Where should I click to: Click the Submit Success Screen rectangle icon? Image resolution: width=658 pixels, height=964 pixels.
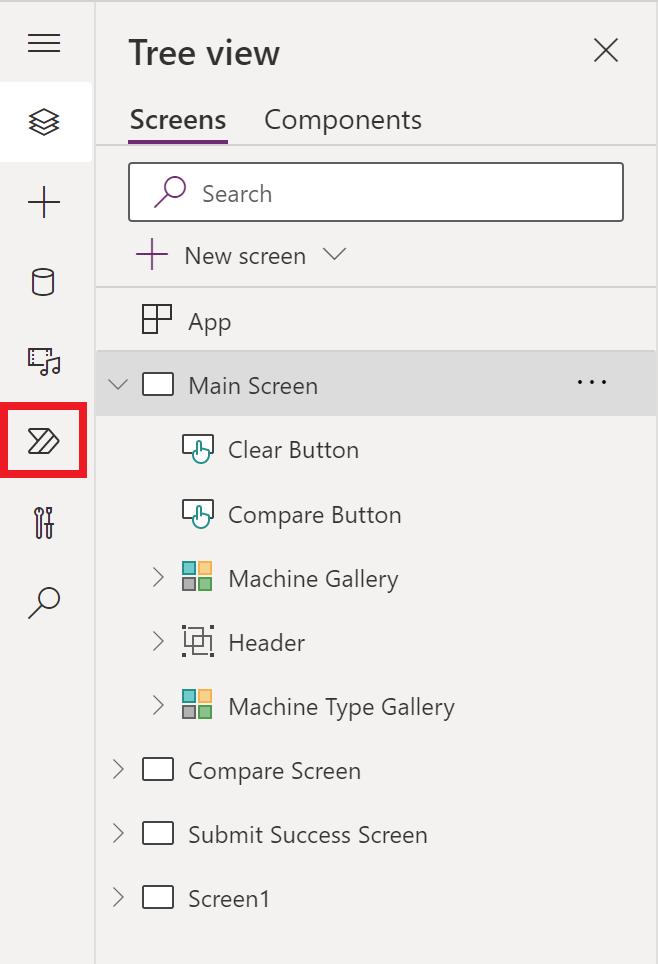click(158, 833)
